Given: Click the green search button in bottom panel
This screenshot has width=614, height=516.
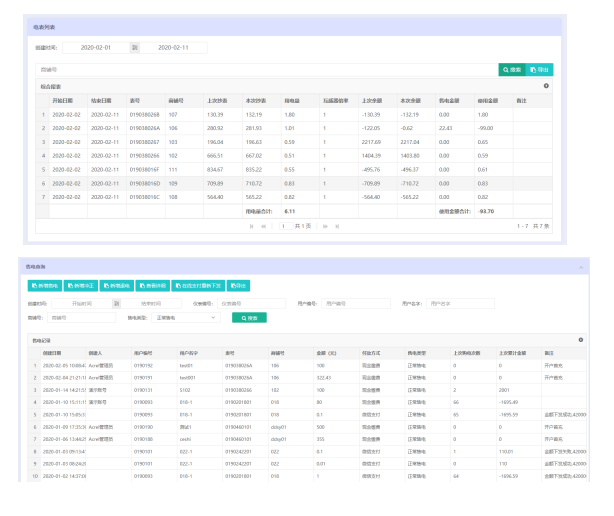Looking at the screenshot, I should [249, 318].
